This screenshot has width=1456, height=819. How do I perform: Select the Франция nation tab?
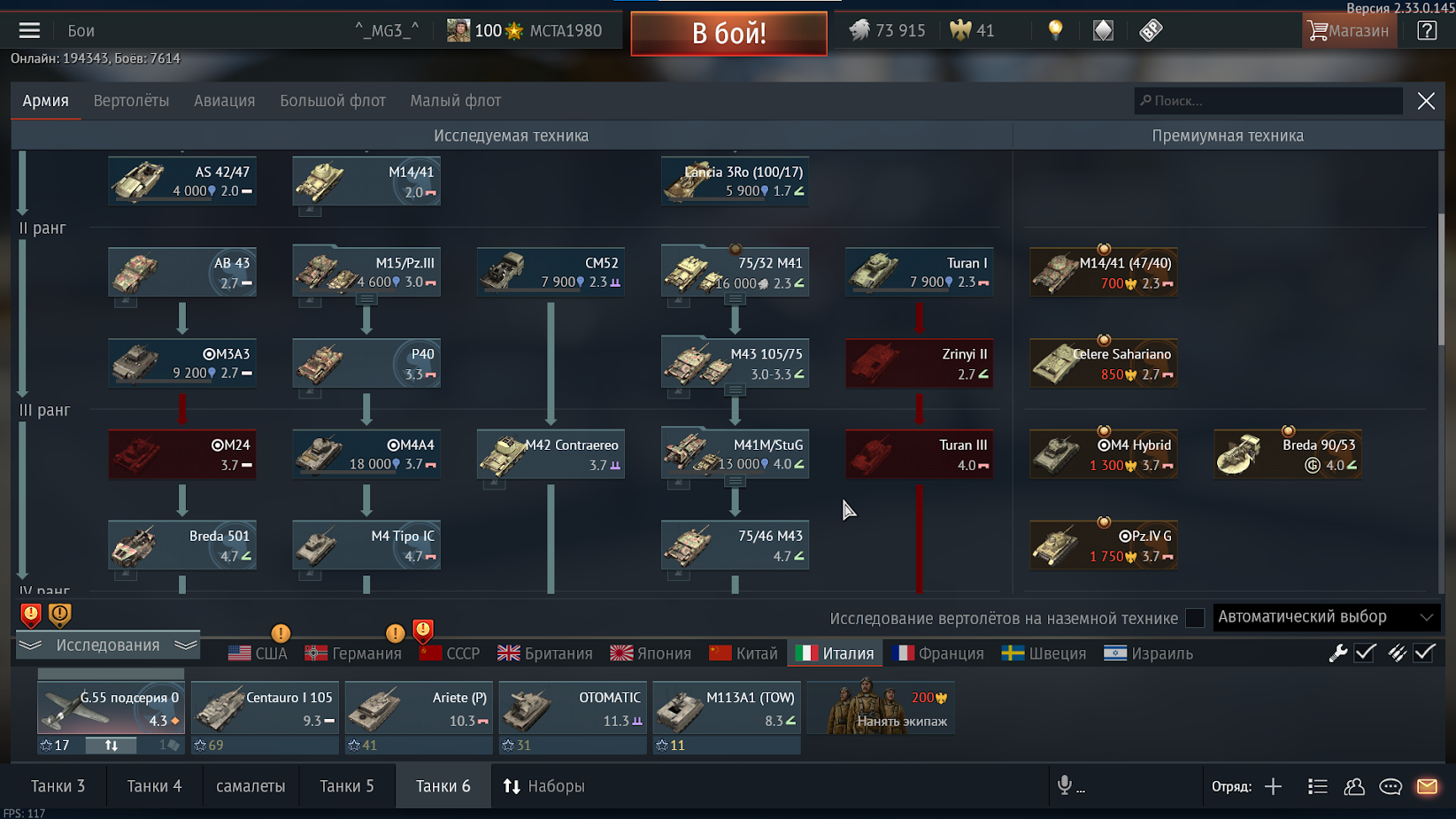pyautogui.click(x=938, y=653)
